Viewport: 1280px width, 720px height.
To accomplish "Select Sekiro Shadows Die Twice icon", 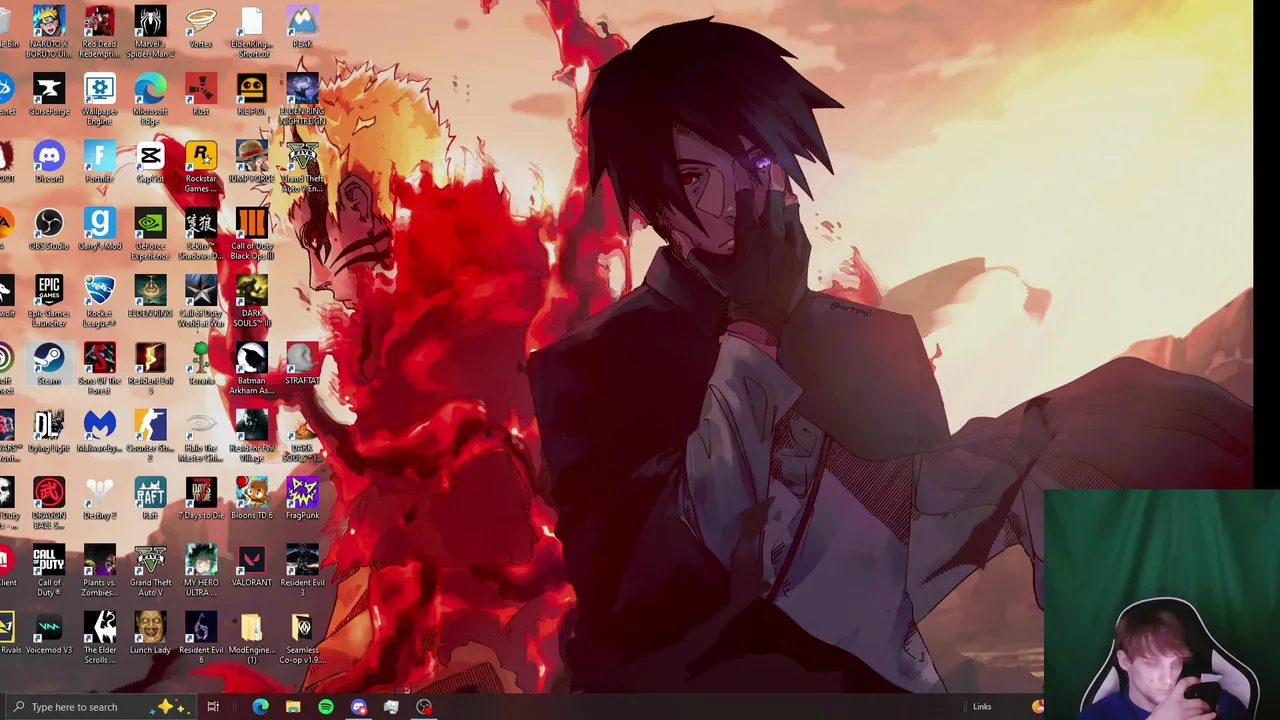I will click(x=201, y=233).
